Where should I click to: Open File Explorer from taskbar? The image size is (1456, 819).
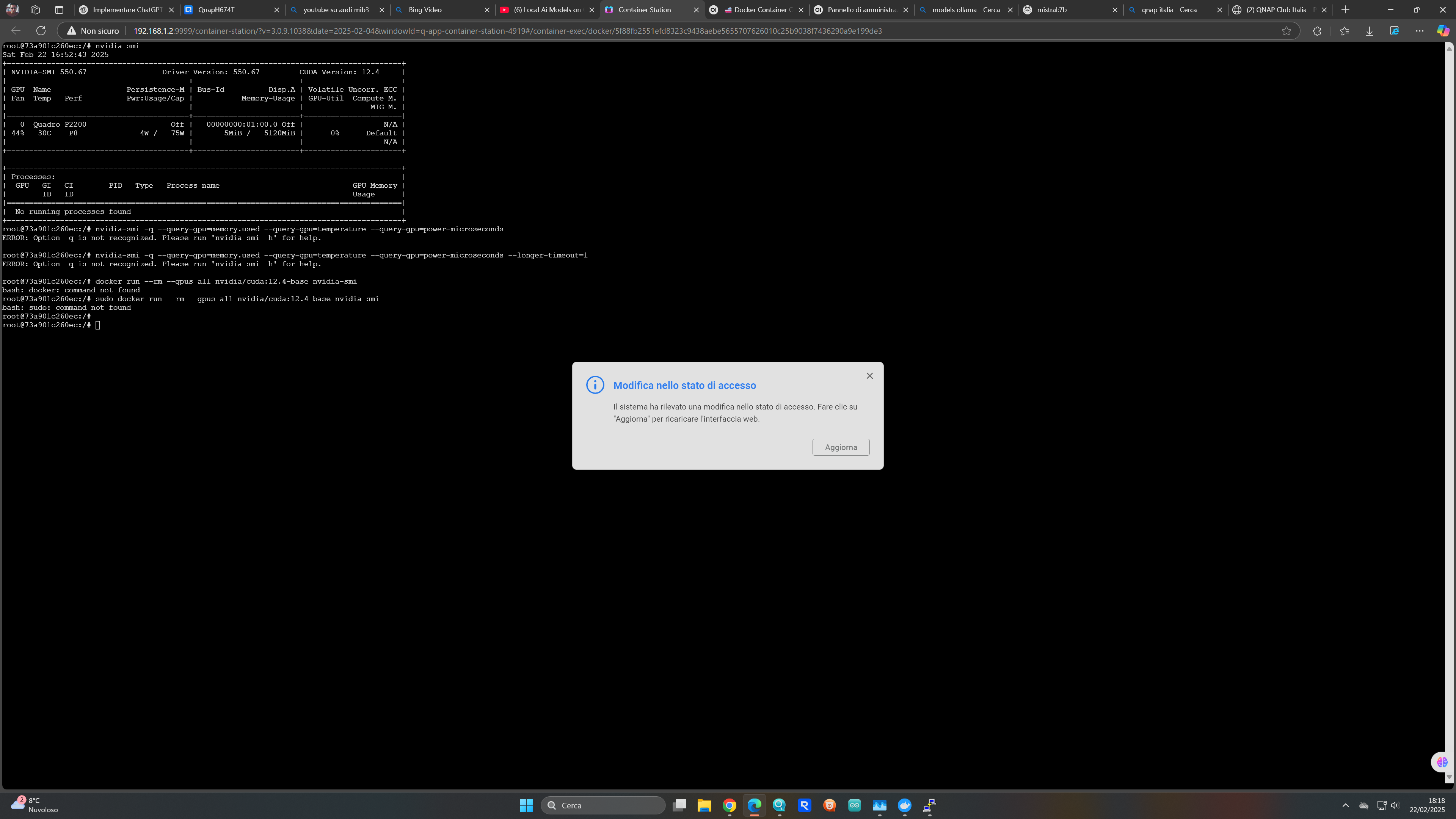pos(704,805)
